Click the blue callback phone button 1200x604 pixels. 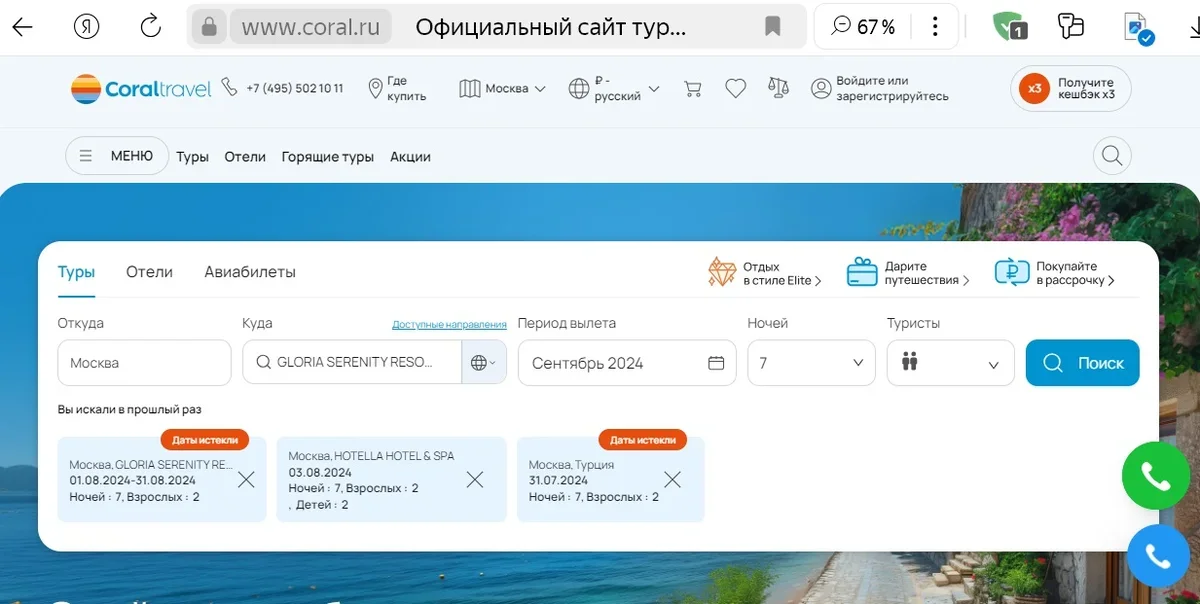coord(1158,556)
